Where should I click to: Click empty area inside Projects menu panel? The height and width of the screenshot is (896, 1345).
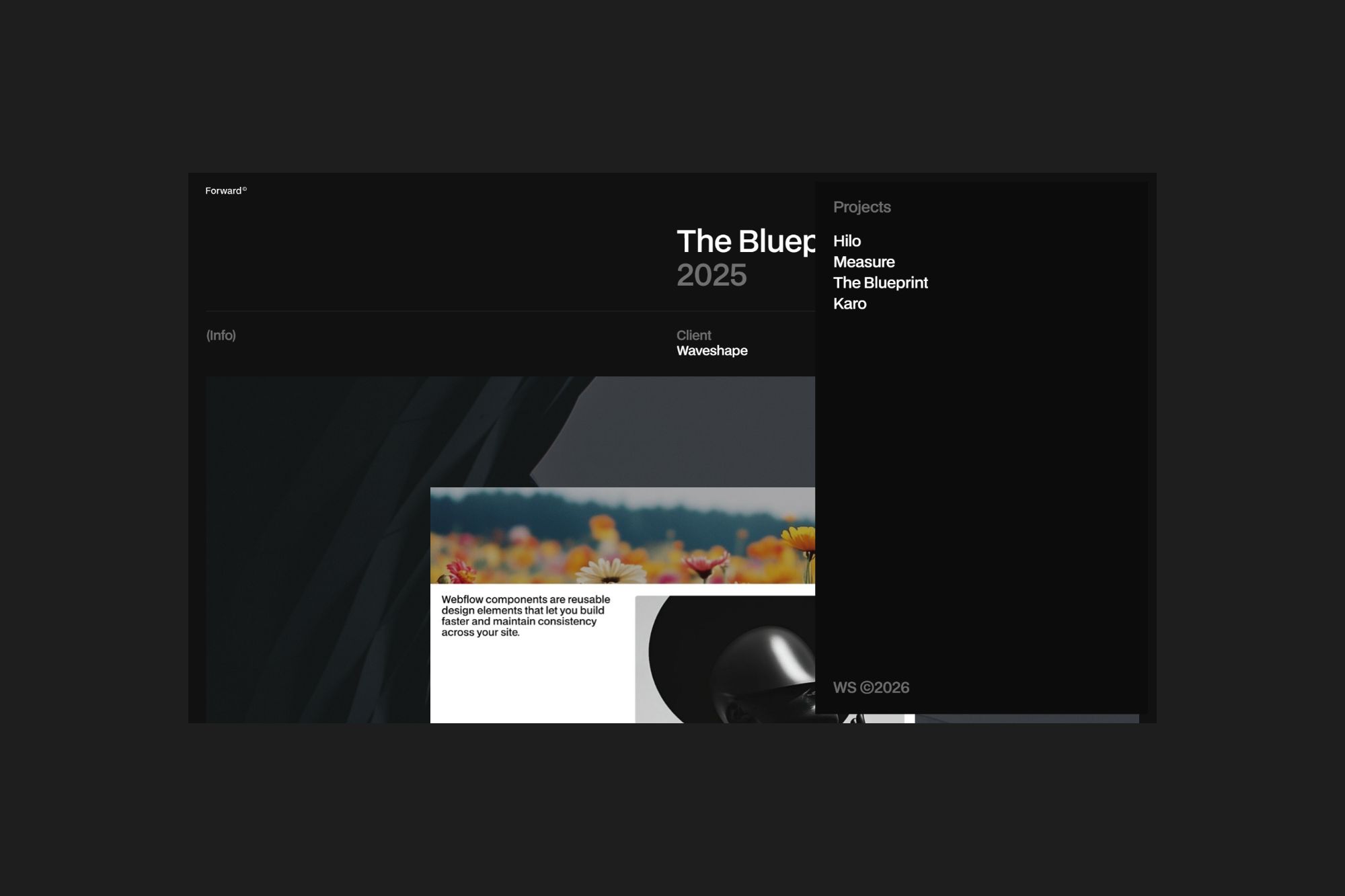982,484
